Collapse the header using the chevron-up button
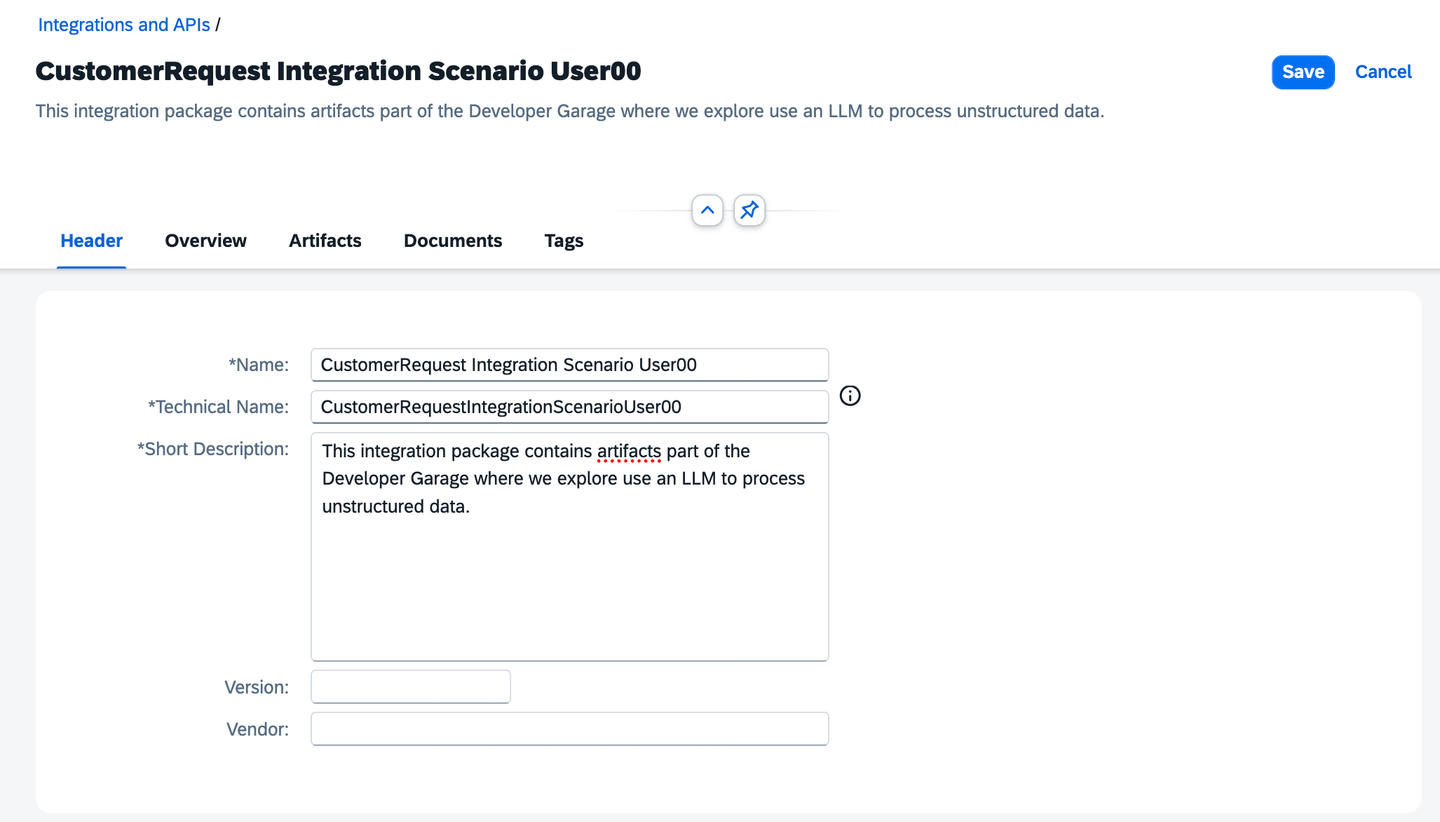The image size is (1440, 822). click(707, 210)
